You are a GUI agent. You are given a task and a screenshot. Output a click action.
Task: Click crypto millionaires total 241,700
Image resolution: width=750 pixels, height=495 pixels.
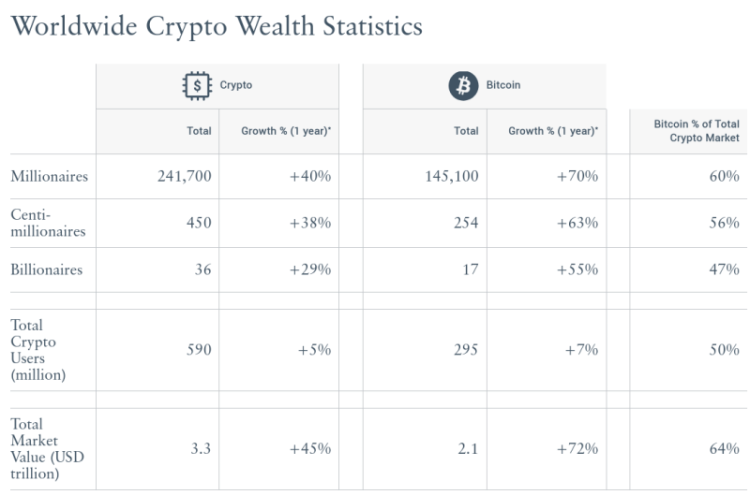(x=184, y=177)
